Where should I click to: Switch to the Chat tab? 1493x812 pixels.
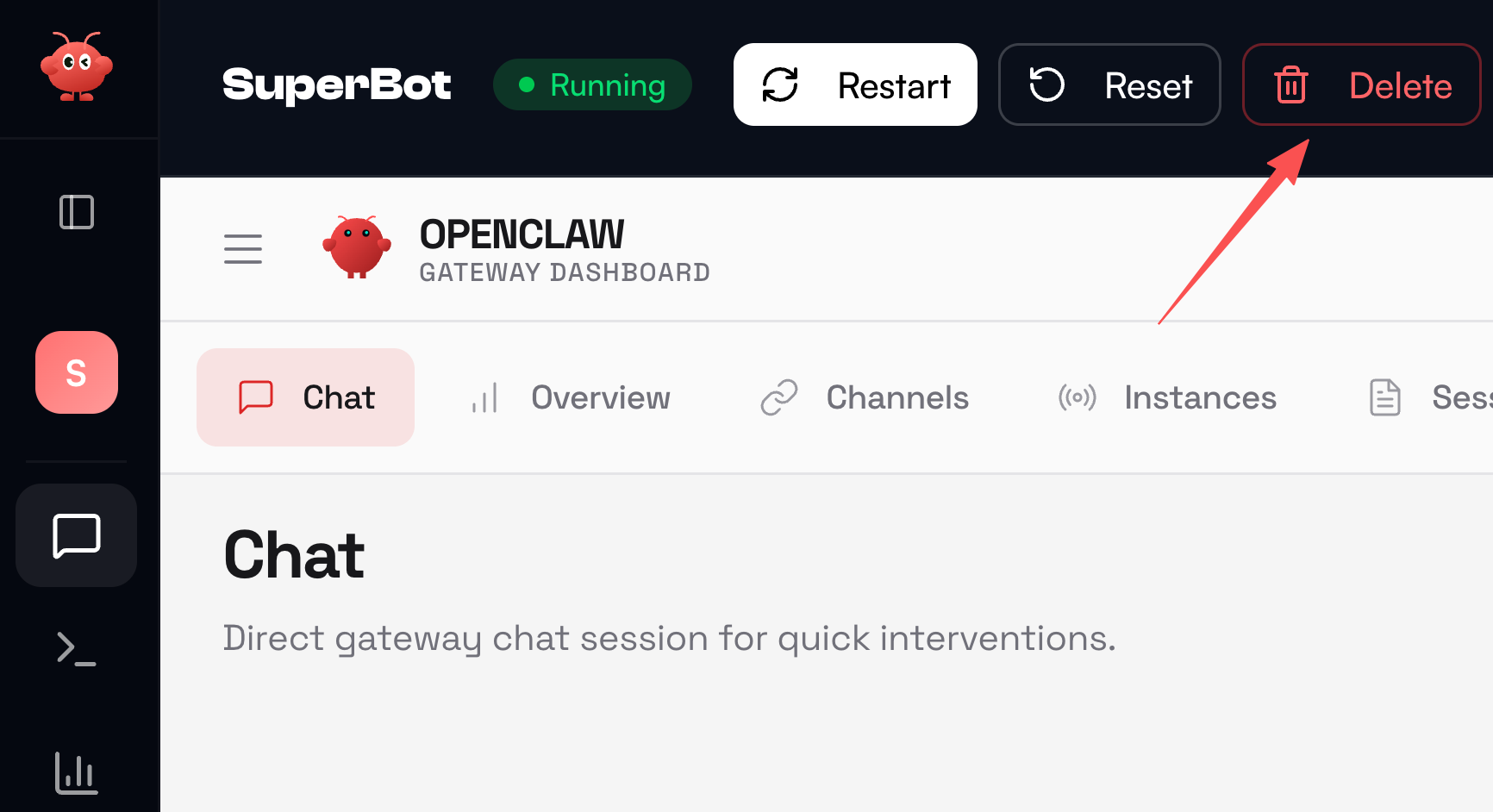pos(305,397)
